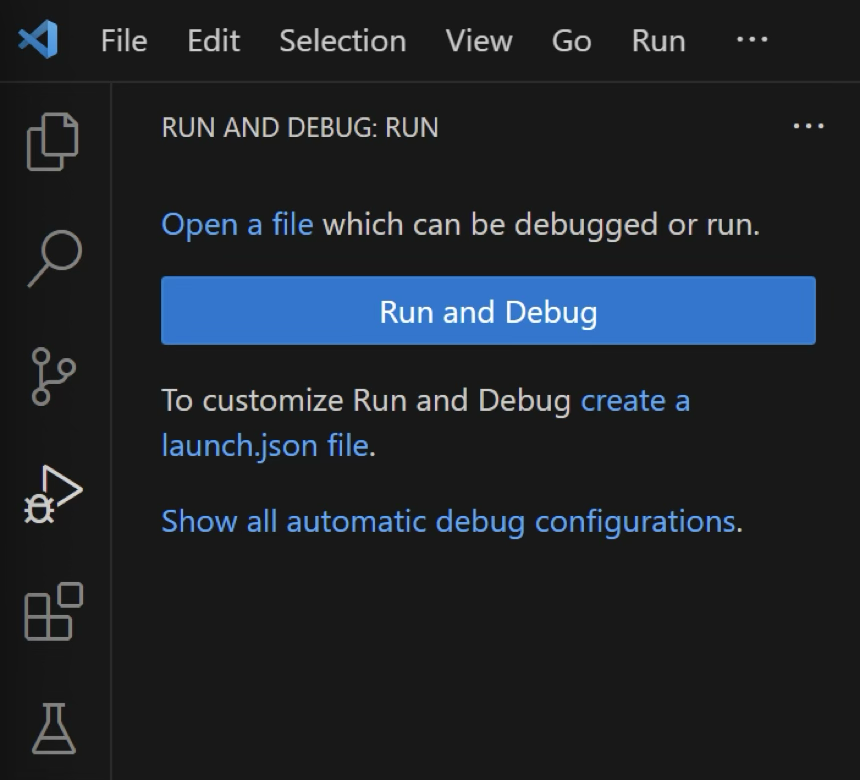This screenshot has height=780, width=860.
Task: Select the Run and Debug activity bar icon
Action: coord(48,490)
